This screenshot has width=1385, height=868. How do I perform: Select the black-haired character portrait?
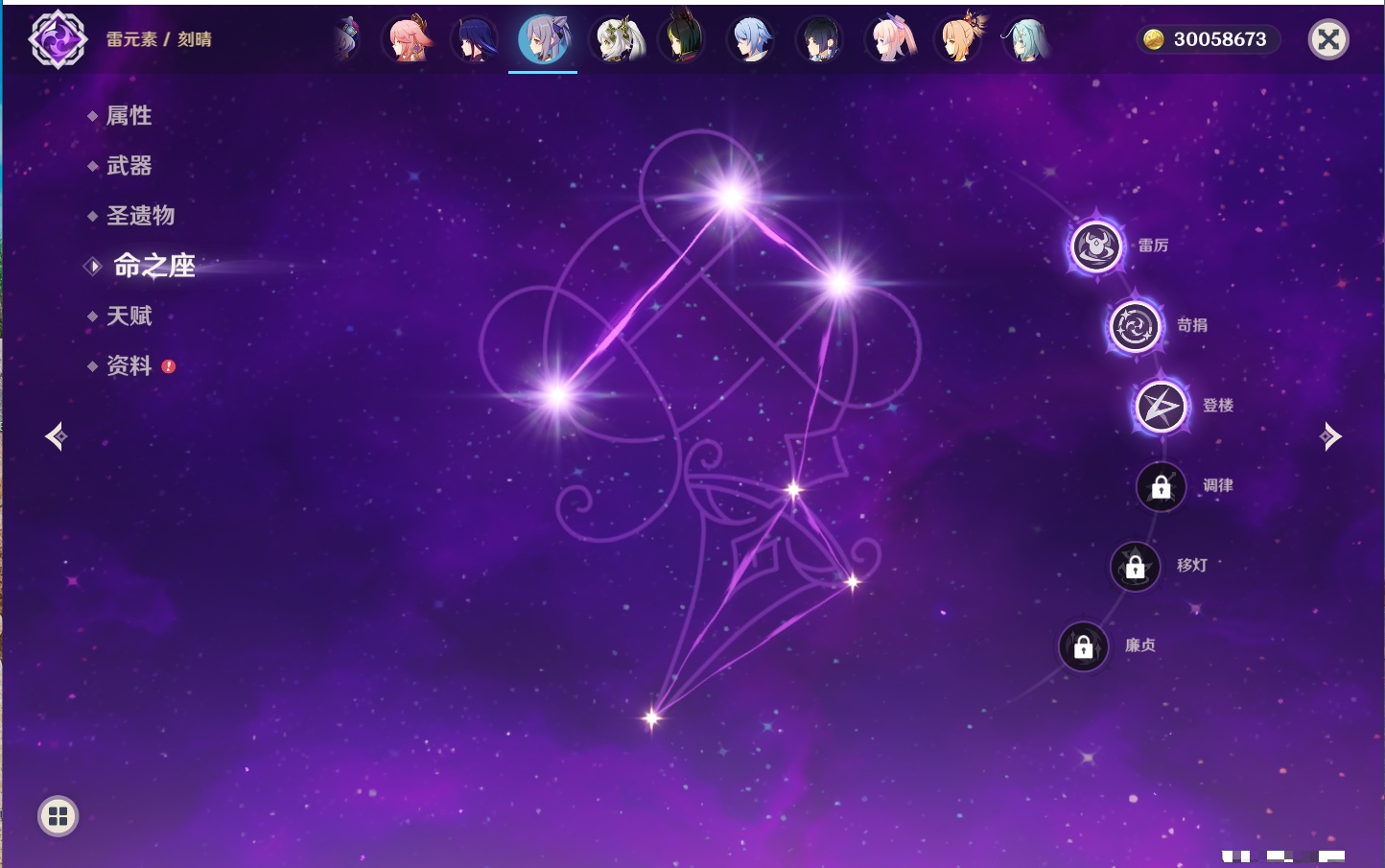820,39
